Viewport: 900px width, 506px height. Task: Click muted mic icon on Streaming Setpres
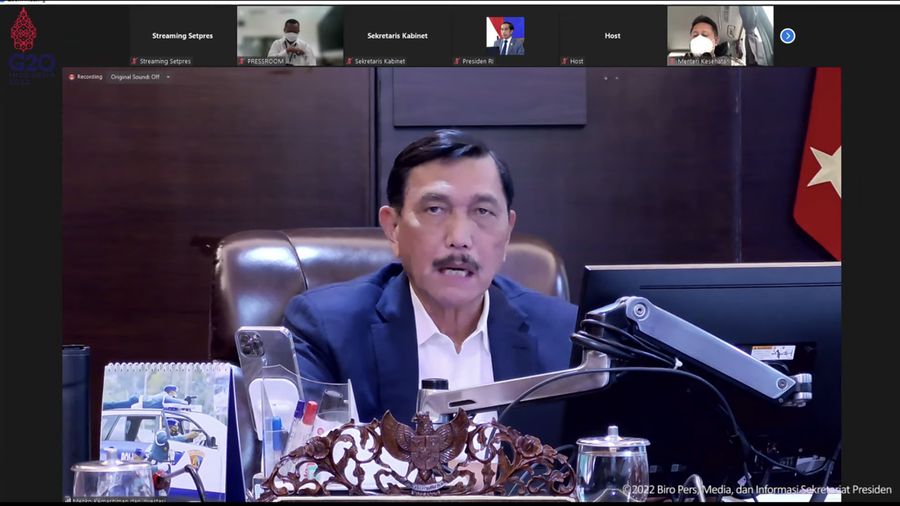point(134,61)
